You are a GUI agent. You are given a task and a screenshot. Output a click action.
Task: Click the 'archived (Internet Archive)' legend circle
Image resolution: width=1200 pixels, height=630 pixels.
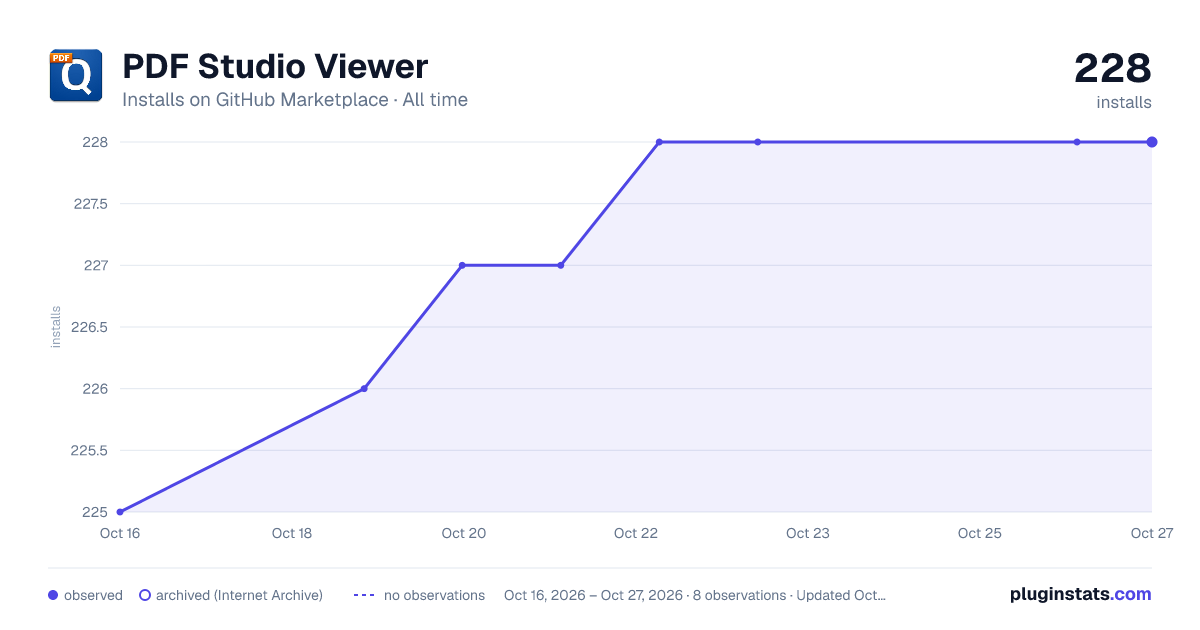145,595
